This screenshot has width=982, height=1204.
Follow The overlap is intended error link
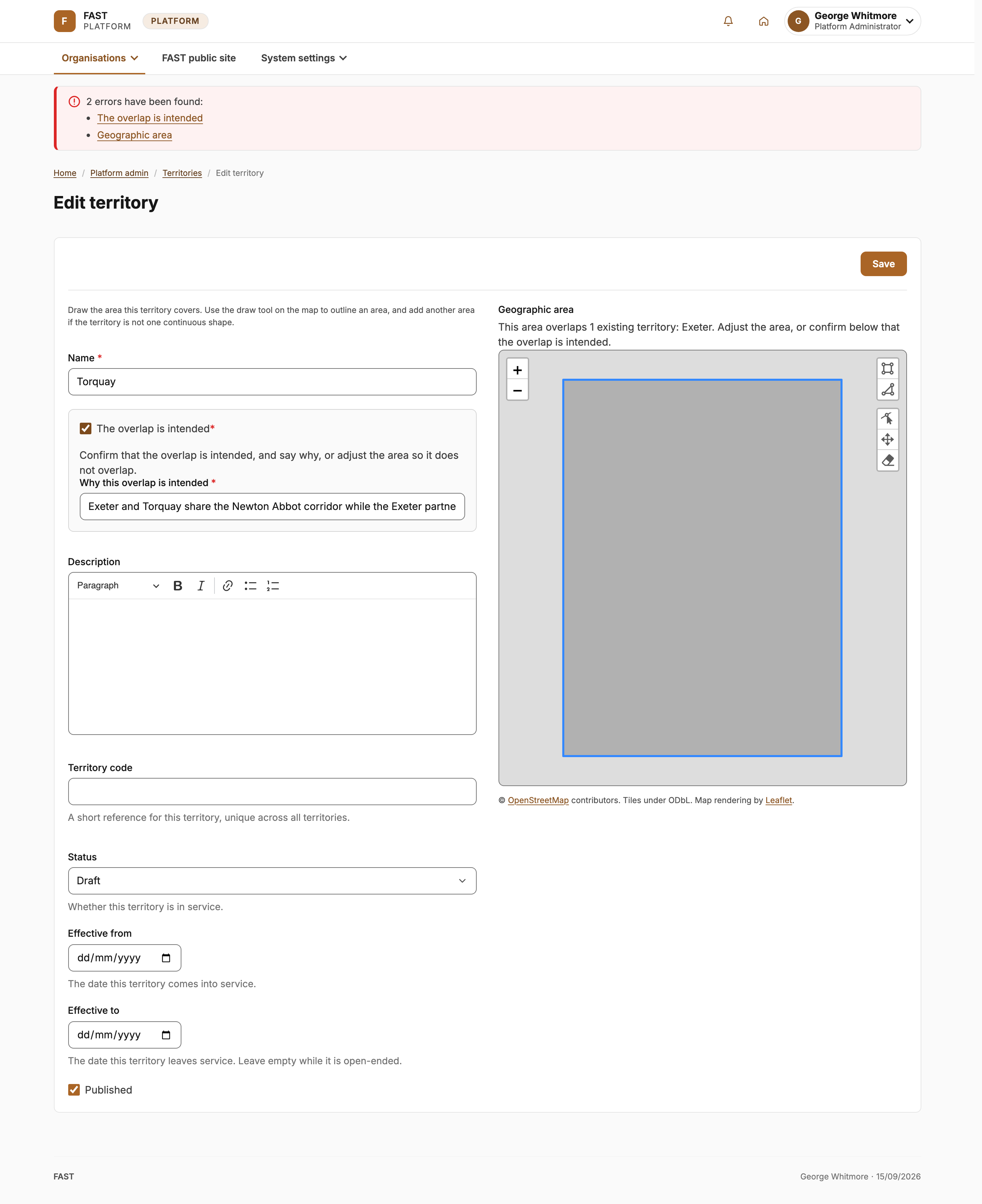coord(150,118)
